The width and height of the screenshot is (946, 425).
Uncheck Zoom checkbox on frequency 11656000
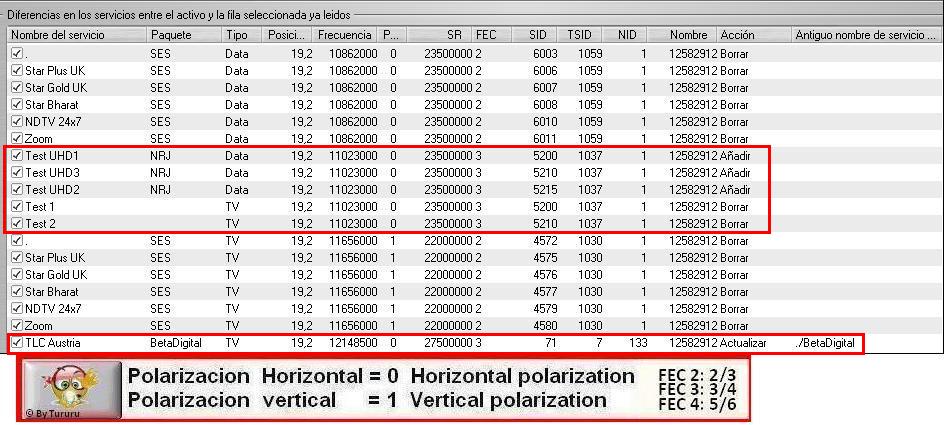(x=17, y=325)
